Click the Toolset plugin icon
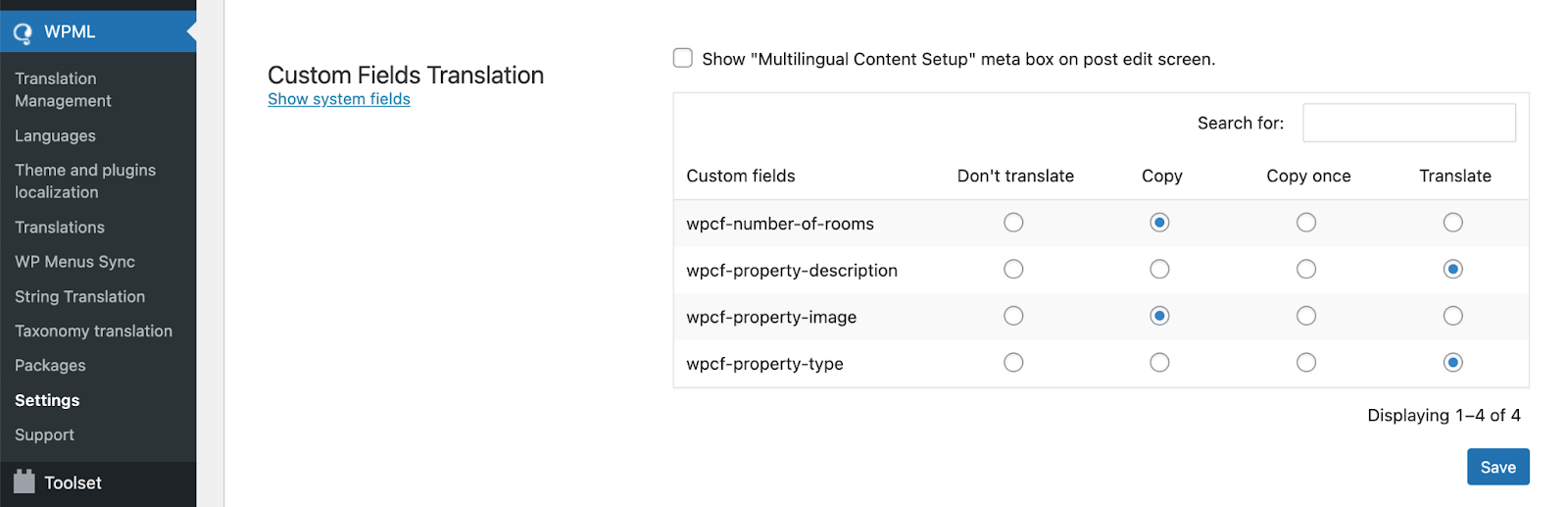The width and height of the screenshot is (1568, 507). point(24,482)
